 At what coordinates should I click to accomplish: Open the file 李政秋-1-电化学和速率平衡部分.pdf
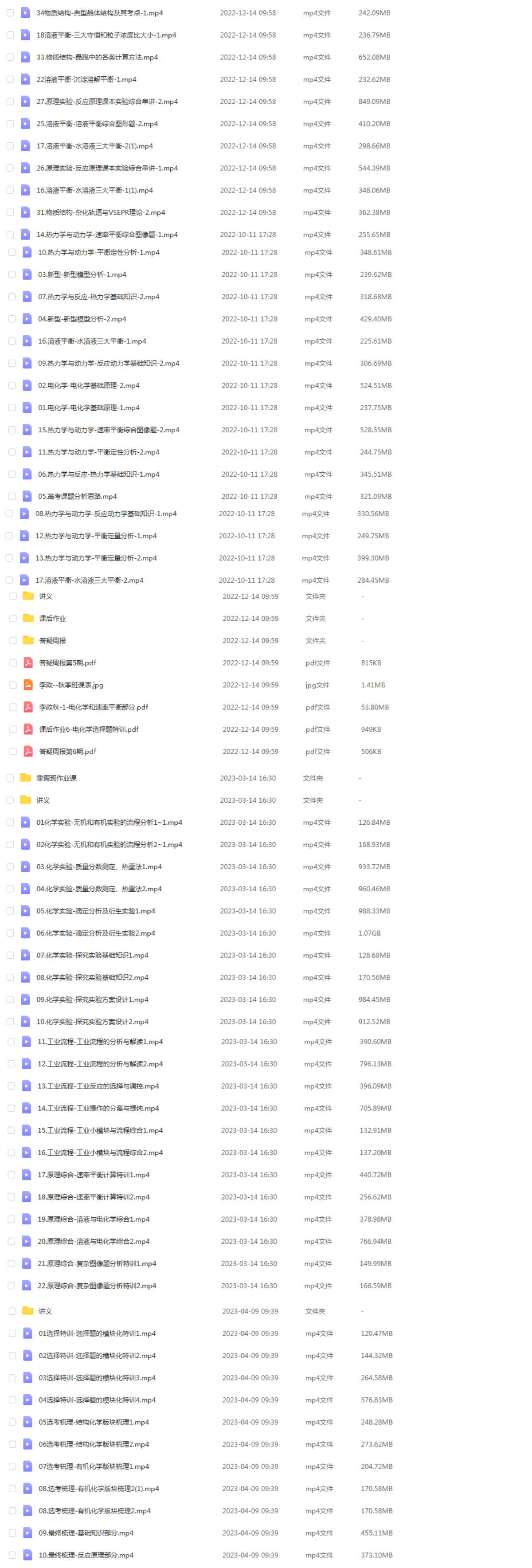94,707
